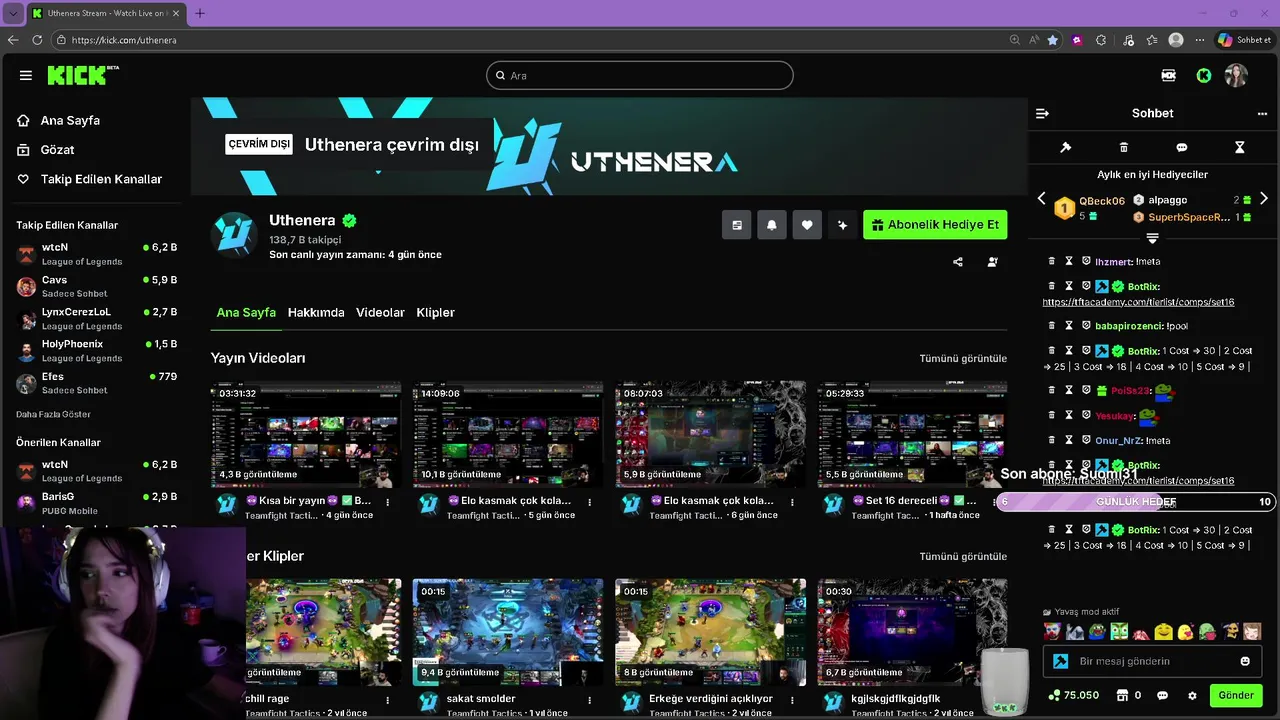Click the GÜNLÜK HEDEF progress bar
Image resolution: width=1280 pixels, height=720 pixels.
point(1135,502)
